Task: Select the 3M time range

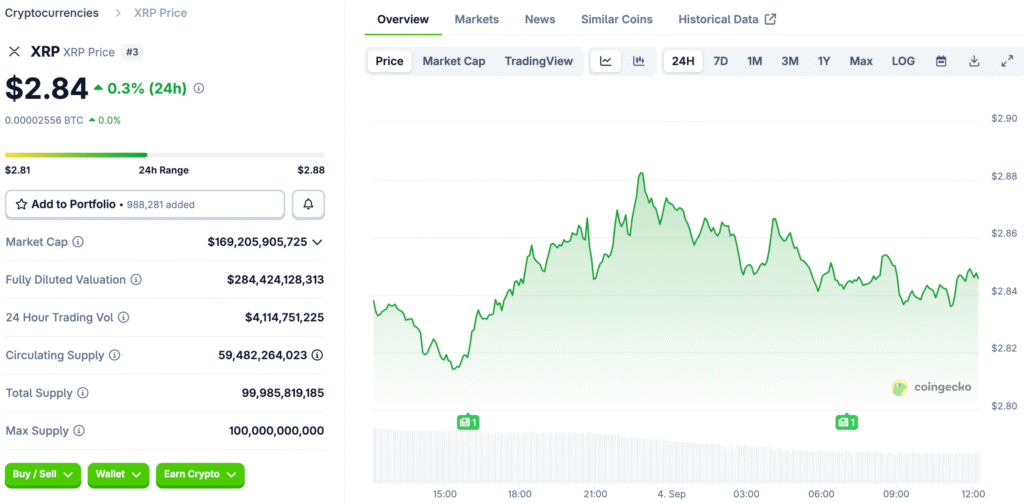Action: [790, 61]
